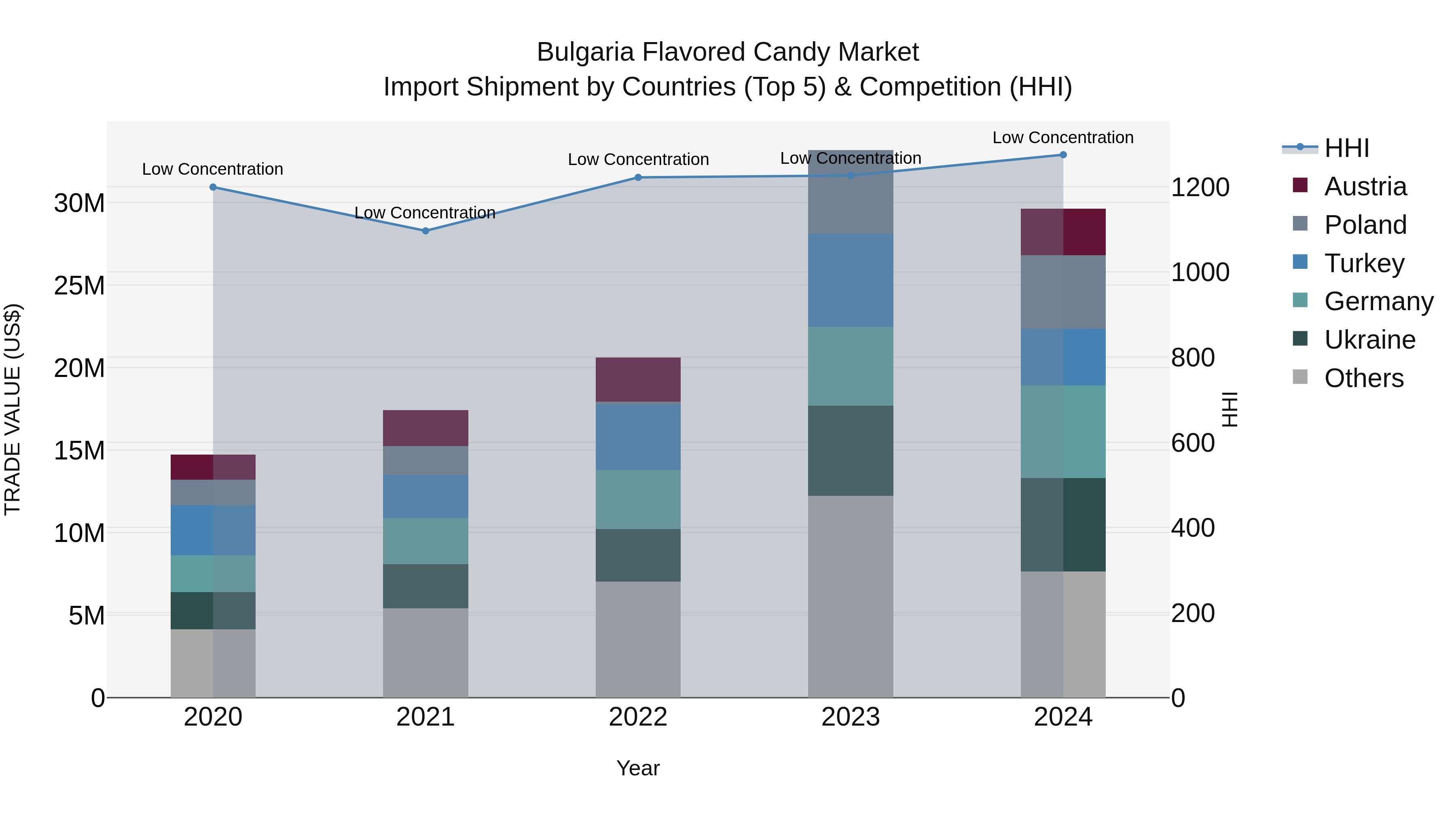Viewport: 1456px width, 819px height.
Task: Click the 2022 x-axis year label
Action: 638,717
